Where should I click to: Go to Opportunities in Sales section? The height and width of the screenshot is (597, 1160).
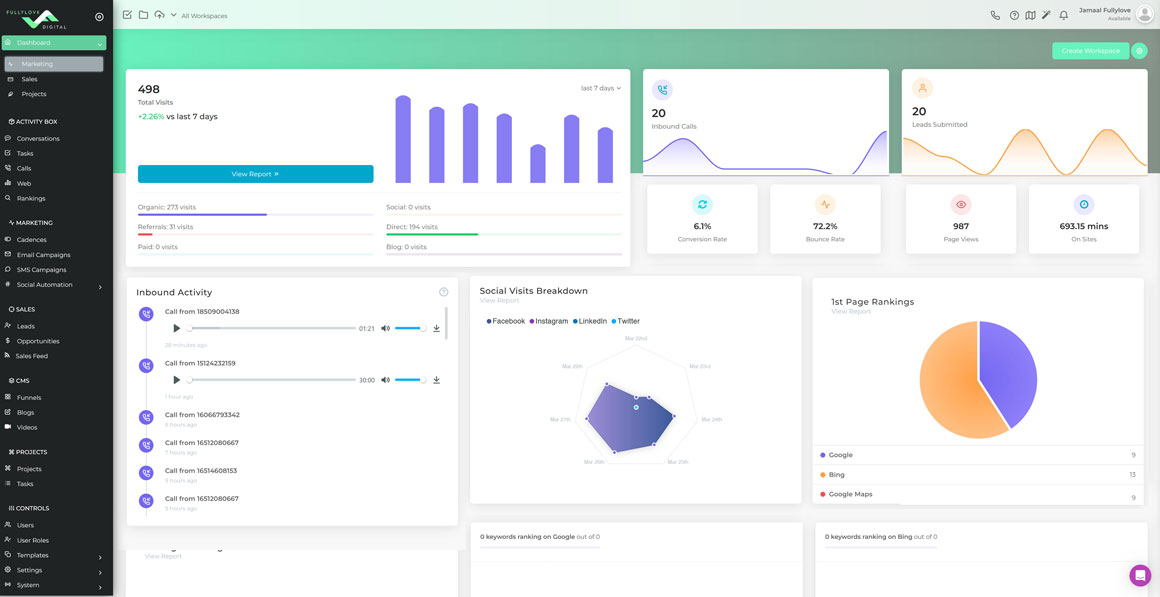(x=38, y=341)
